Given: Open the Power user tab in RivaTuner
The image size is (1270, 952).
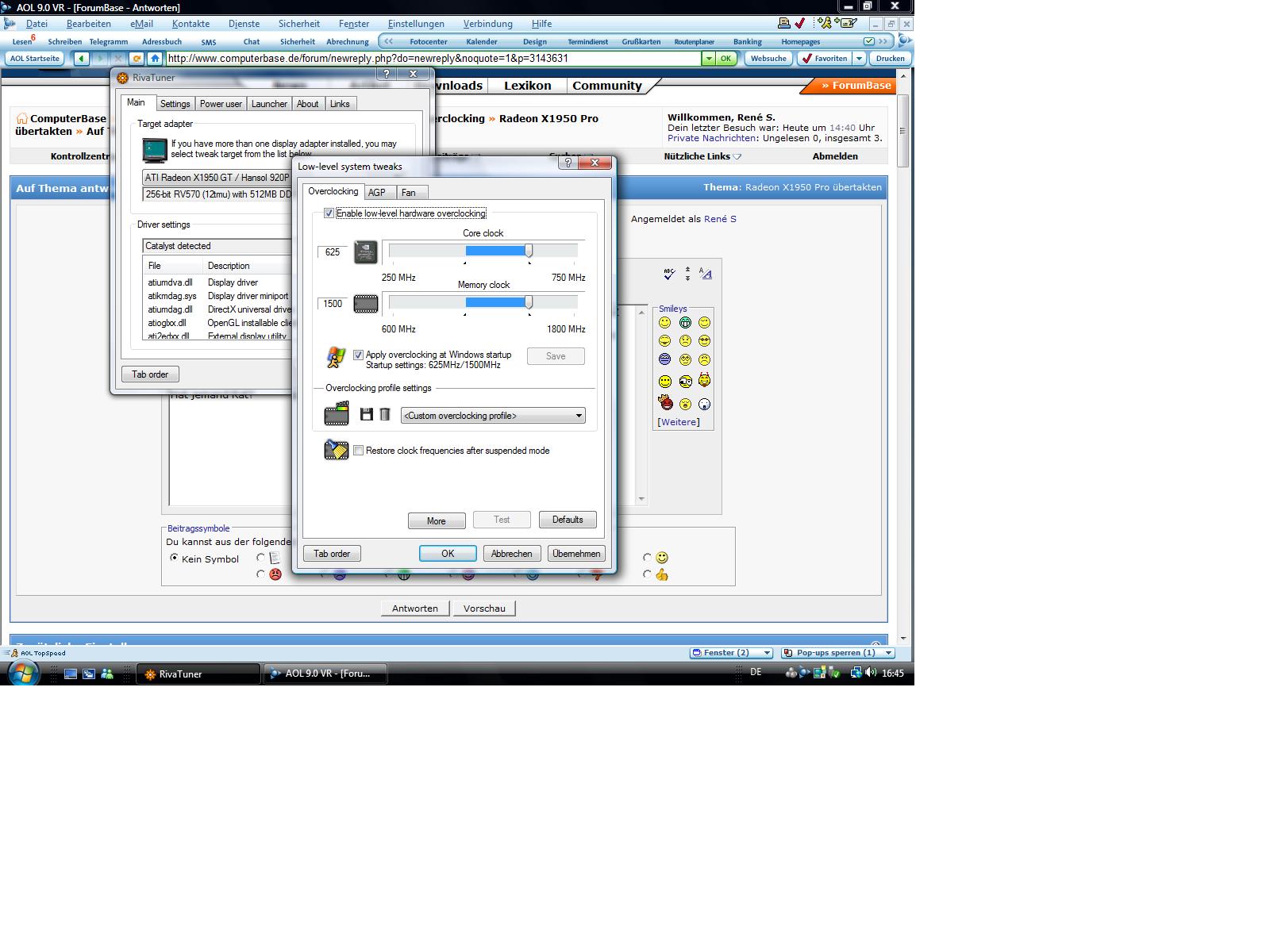Looking at the screenshot, I should tap(221, 104).
